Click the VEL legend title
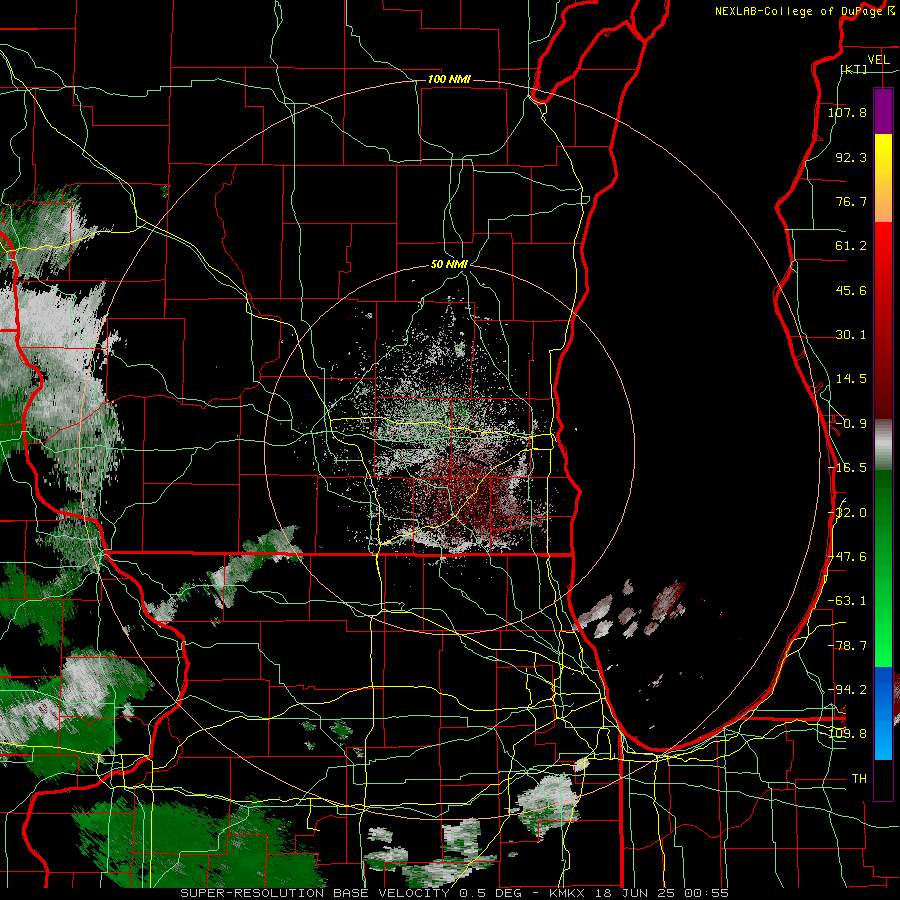 [878, 60]
